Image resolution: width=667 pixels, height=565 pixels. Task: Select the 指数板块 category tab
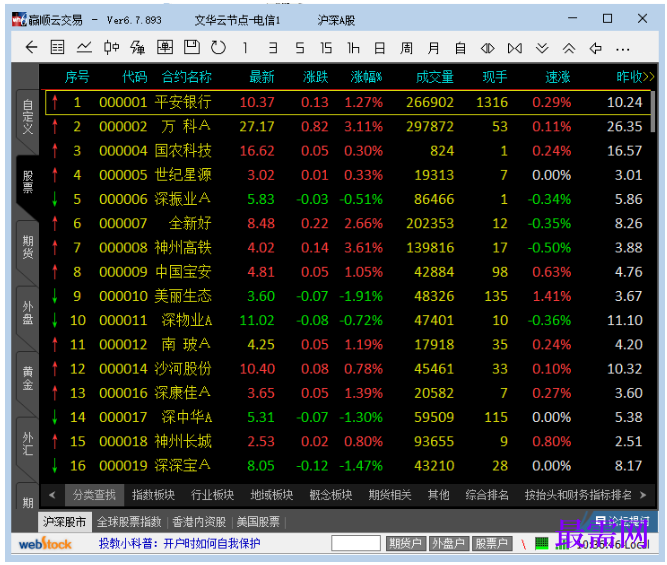click(x=153, y=495)
